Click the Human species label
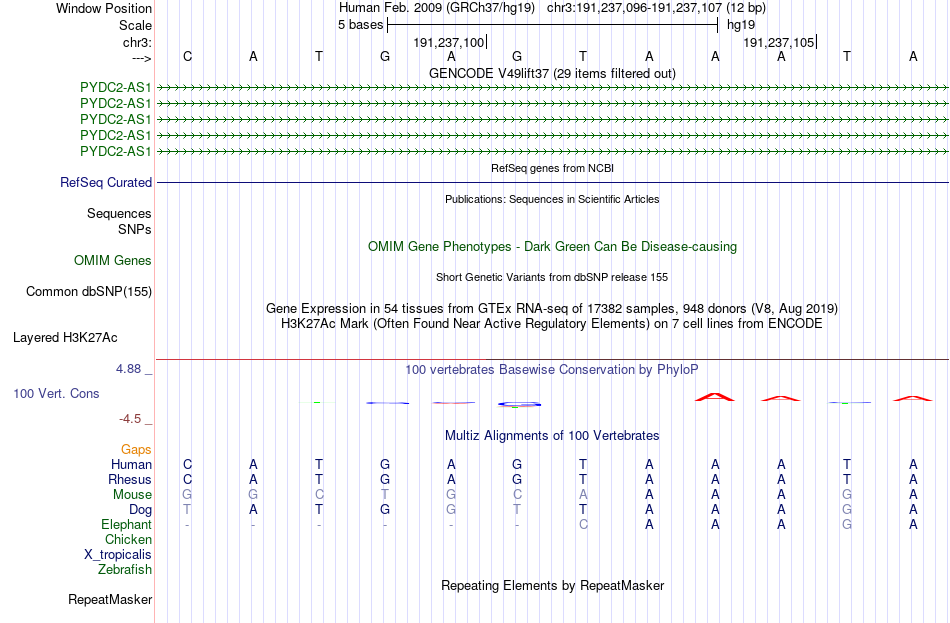The image size is (950, 623). pyautogui.click(x=131, y=464)
